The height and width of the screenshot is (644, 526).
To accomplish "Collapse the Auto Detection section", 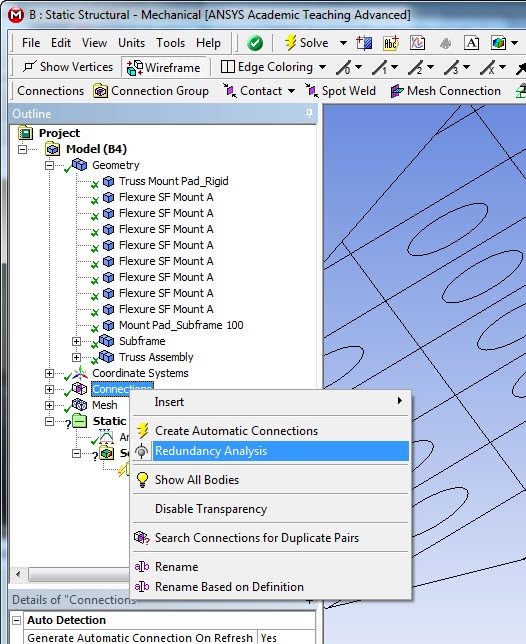I will (16, 620).
